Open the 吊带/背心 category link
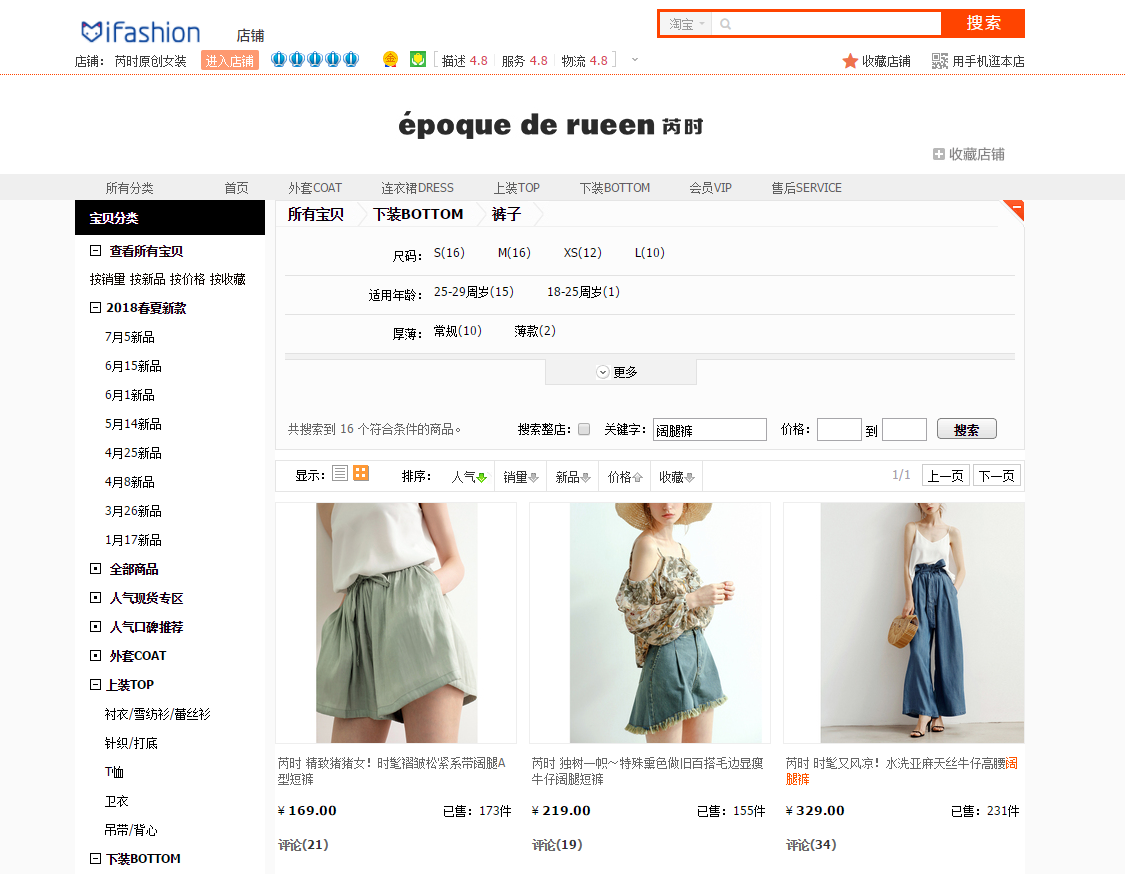1125x874 pixels. tap(131, 830)
